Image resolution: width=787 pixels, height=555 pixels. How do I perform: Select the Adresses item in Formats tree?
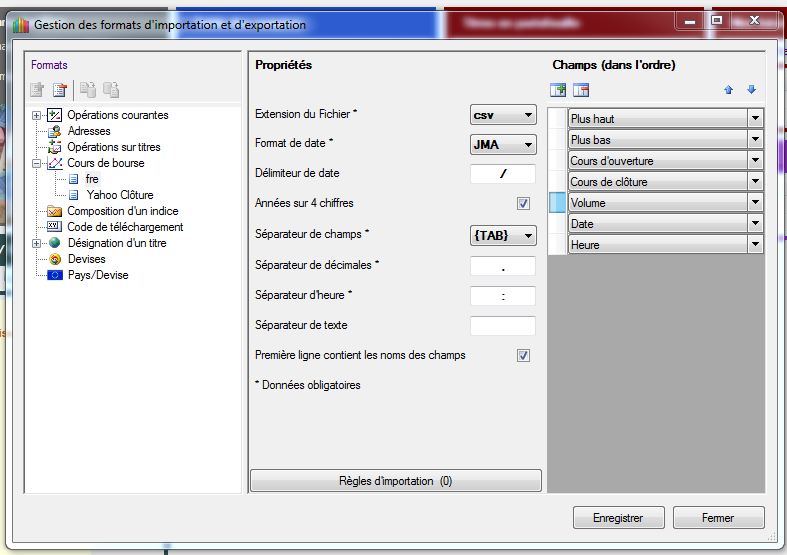[89, 131]
